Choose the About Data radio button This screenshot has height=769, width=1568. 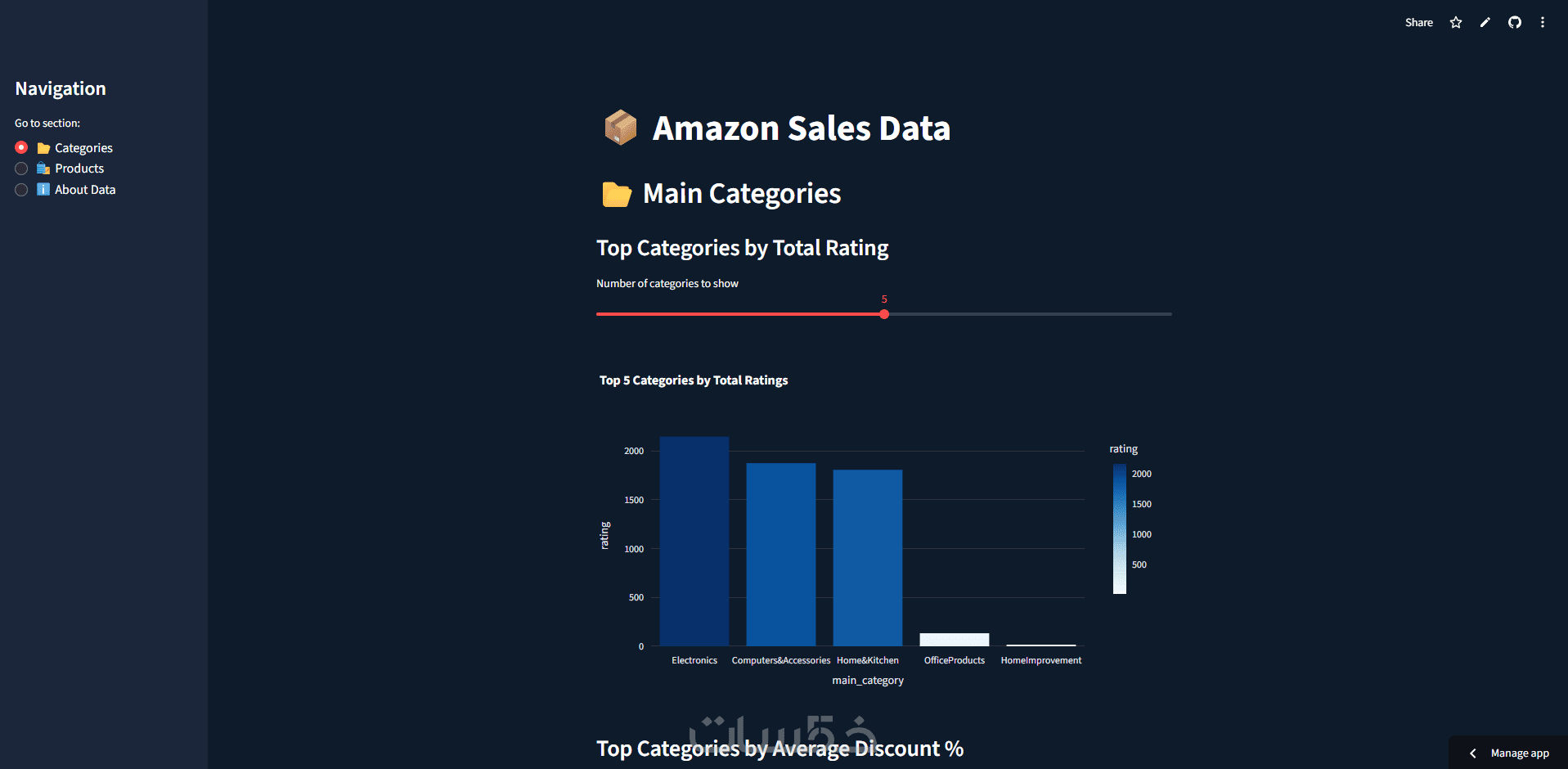[x=21, y=190]
